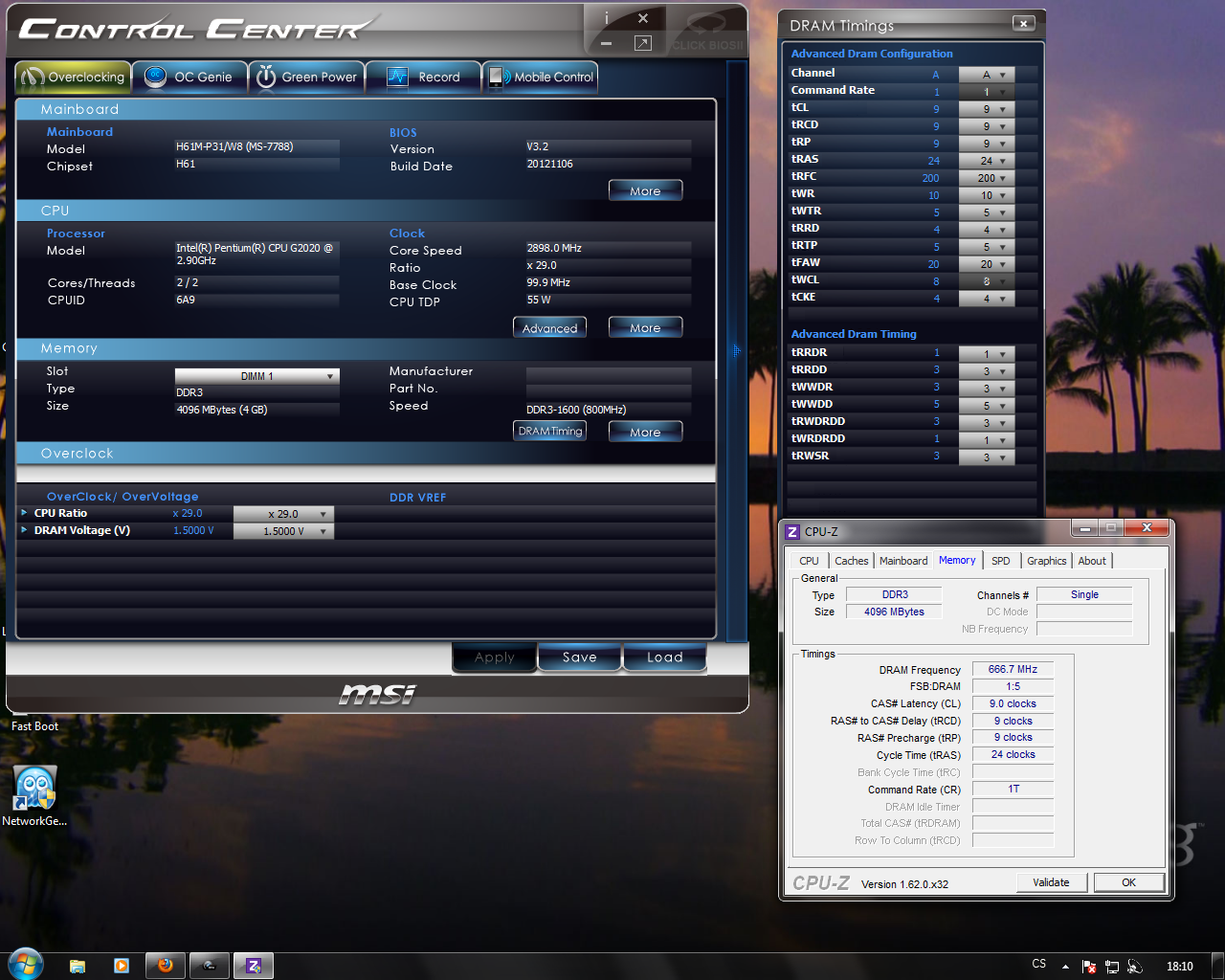Expand the CPU Ratio row triangle
Image resolution: width=1225 pixels, height=980 pixels.
24,513
